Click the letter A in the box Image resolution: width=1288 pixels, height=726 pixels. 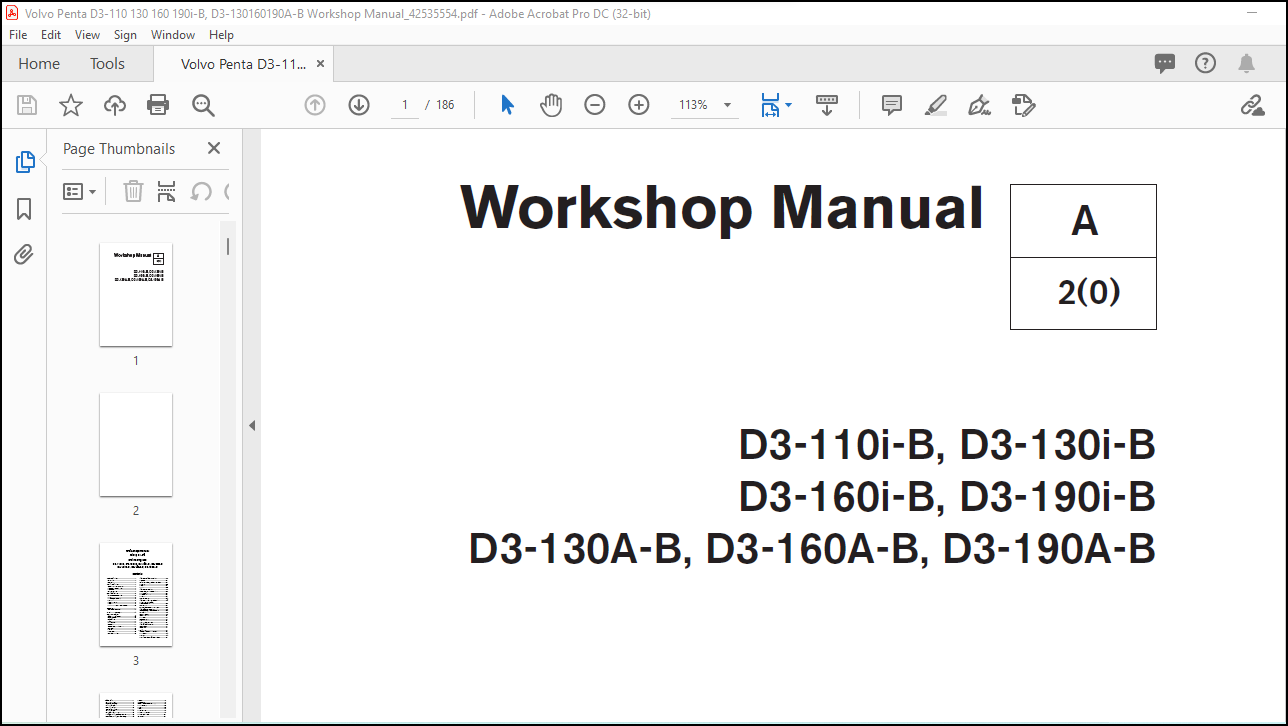click(x=1084, y=221)
